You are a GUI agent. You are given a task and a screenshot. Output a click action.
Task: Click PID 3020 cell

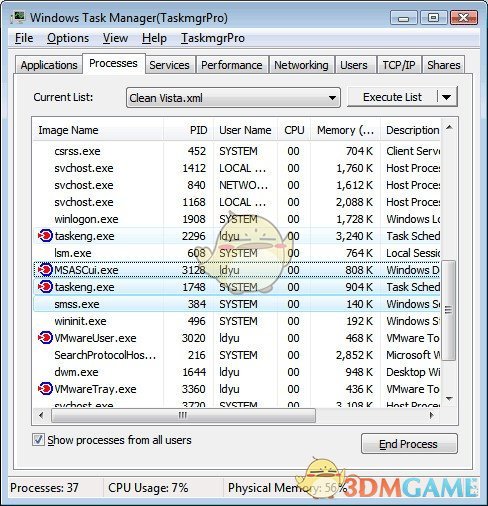pyautogui.click(x=193, y=338)
